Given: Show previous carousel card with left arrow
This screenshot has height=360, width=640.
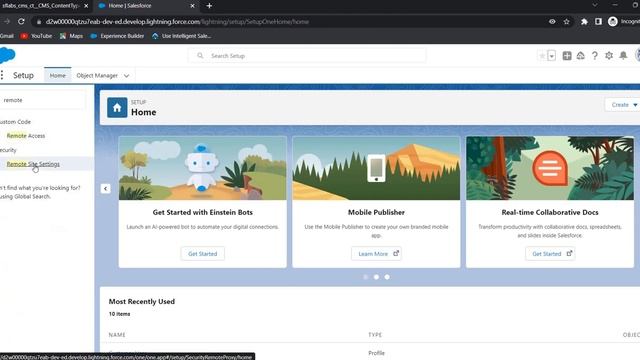Looking at the screenshot, I should click(105, 189).
